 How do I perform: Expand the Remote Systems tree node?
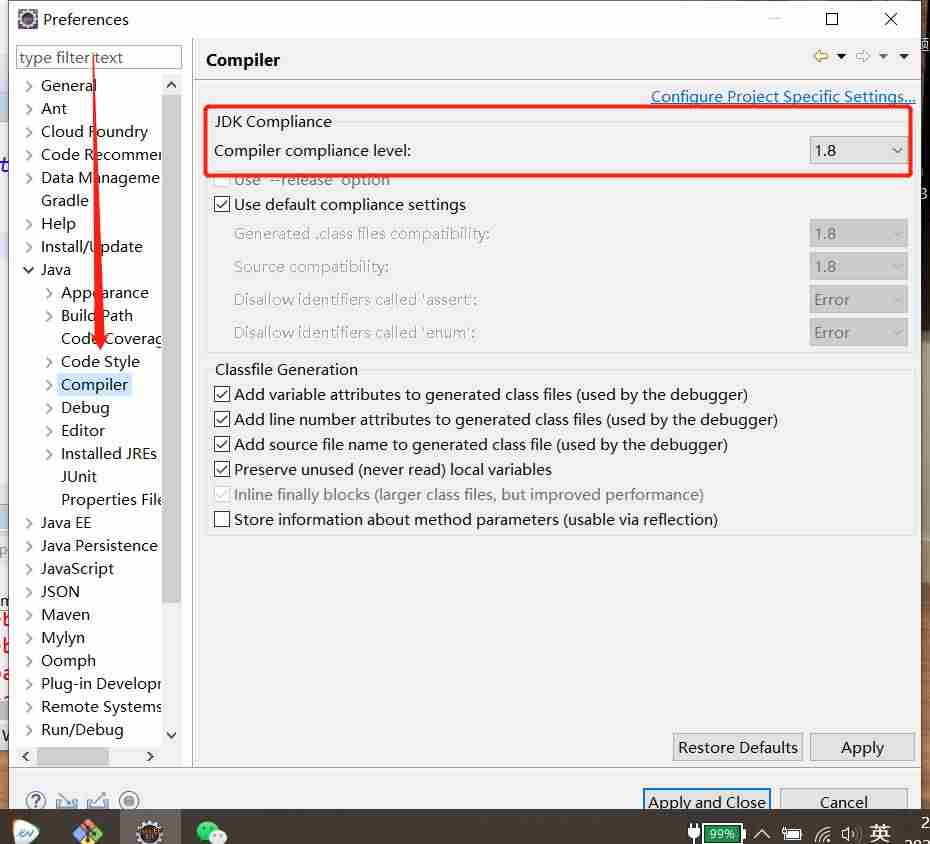[x=28, y=707]
